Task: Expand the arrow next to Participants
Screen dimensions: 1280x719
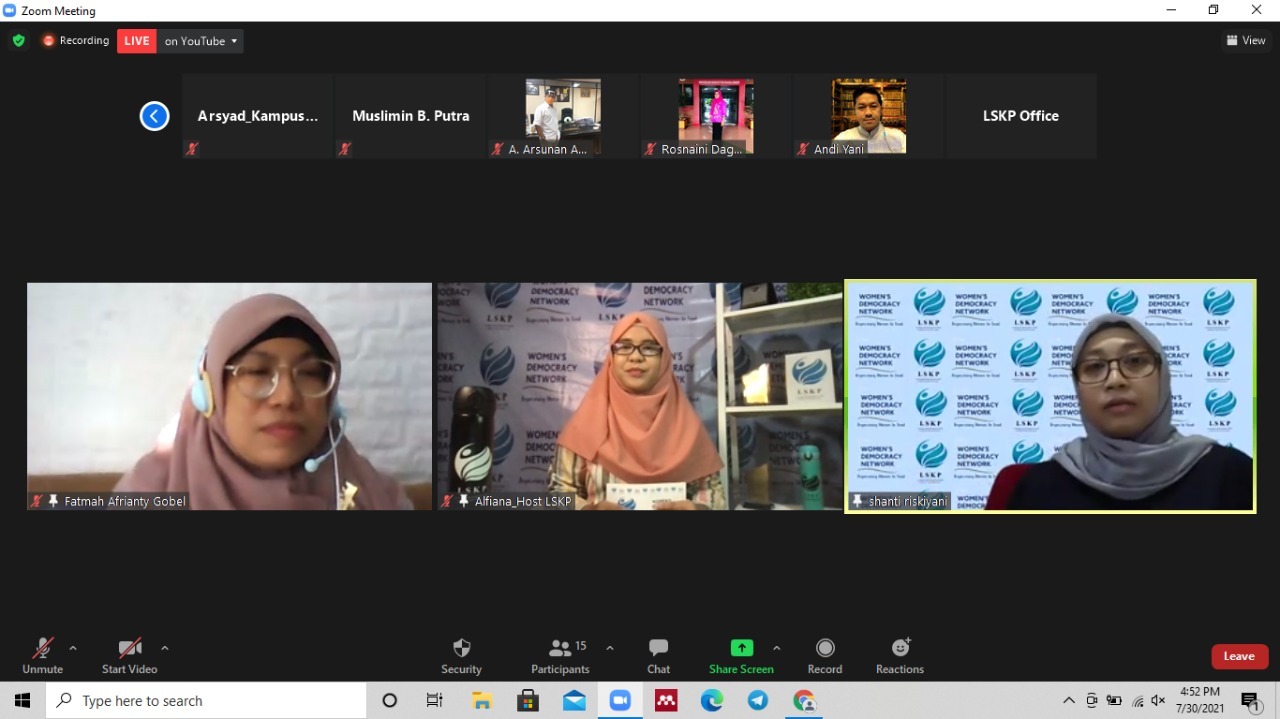Action: click(x=610, y=648)
